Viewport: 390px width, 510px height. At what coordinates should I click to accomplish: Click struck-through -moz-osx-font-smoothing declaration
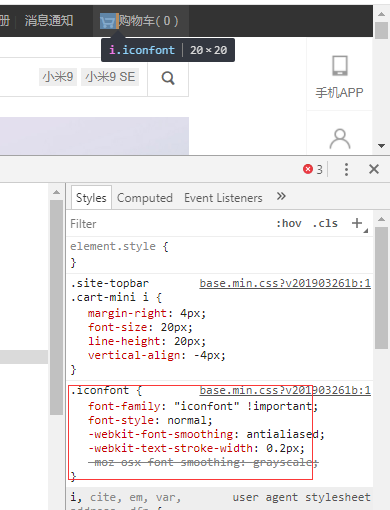point(203,462)
